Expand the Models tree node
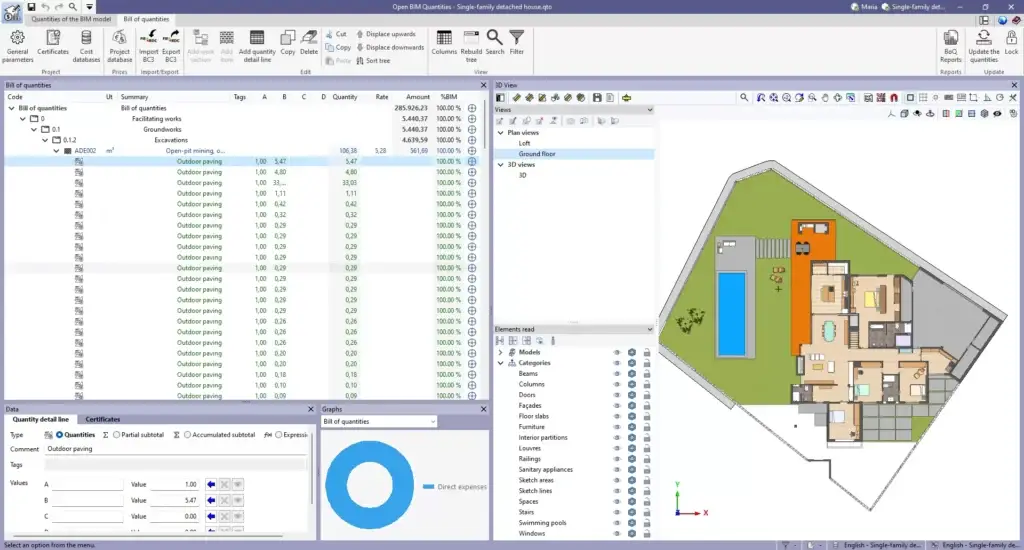Image resolution: width=1024 pixels, height=550 pixels. coord(500,352)
